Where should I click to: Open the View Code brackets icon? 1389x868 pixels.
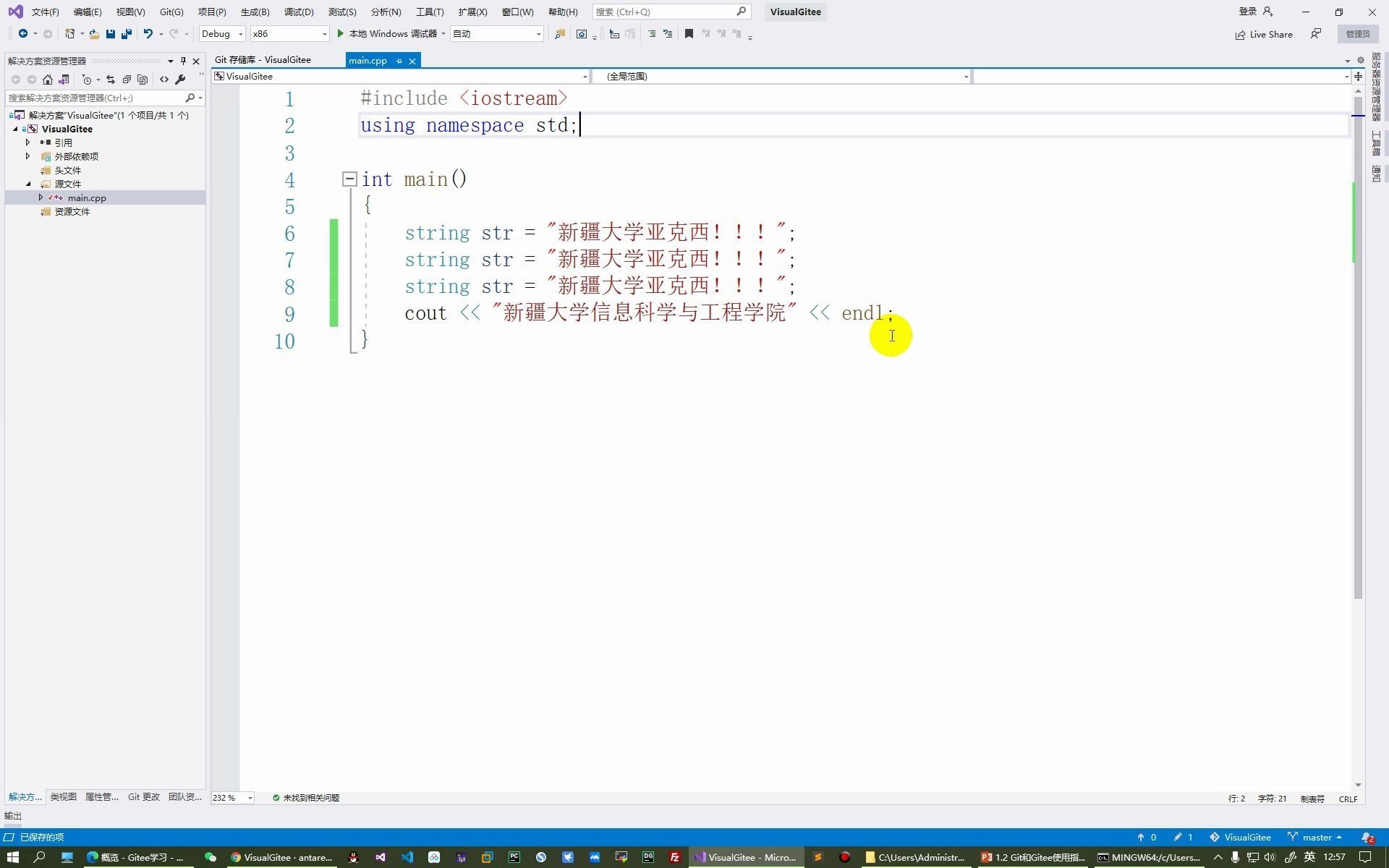(x=164, y=80)
